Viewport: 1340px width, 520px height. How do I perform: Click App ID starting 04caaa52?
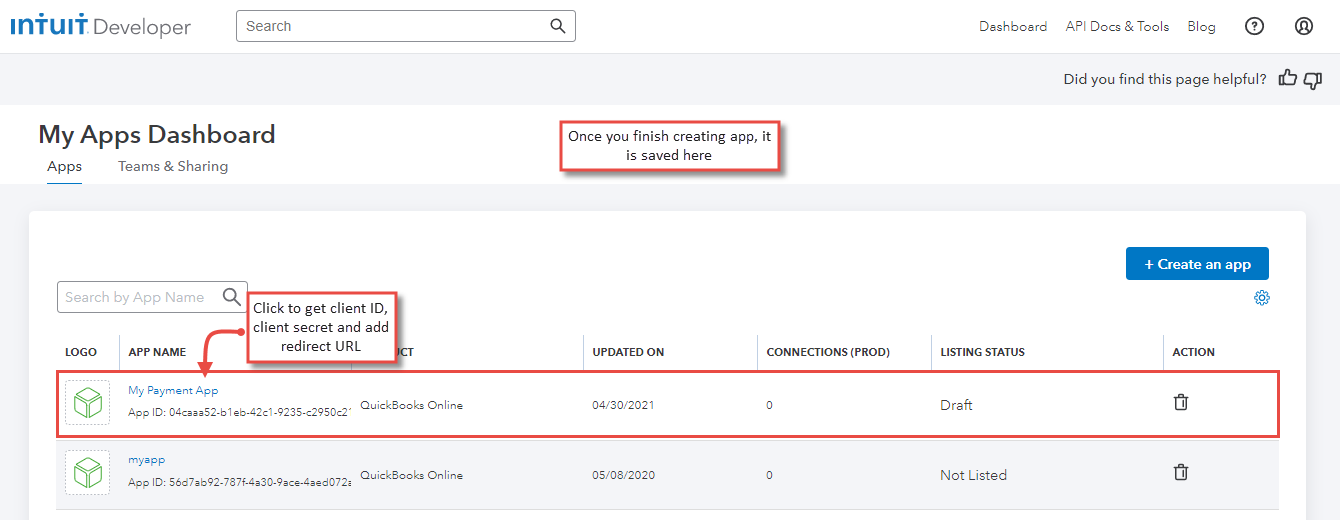[240, 412]
